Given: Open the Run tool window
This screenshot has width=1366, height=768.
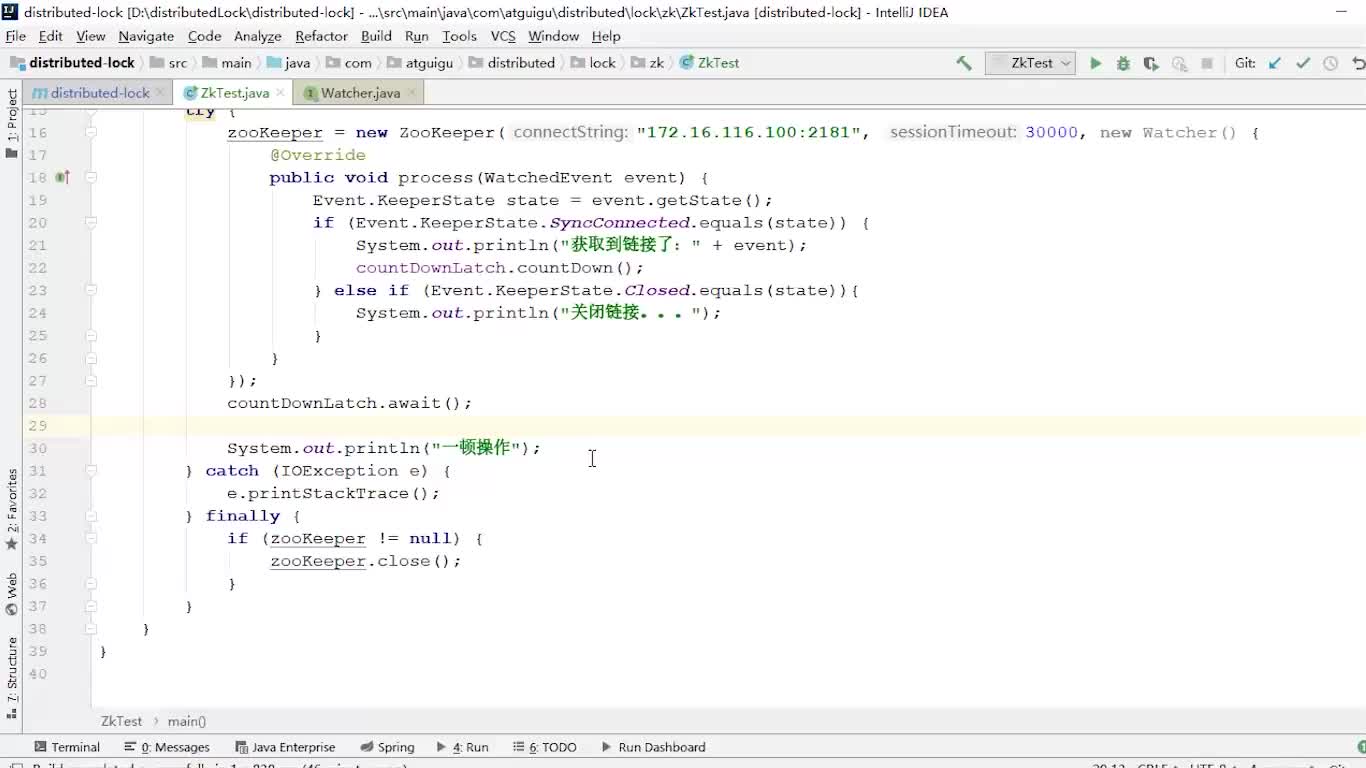Looking at the screenshot, I should pos(462,747).
